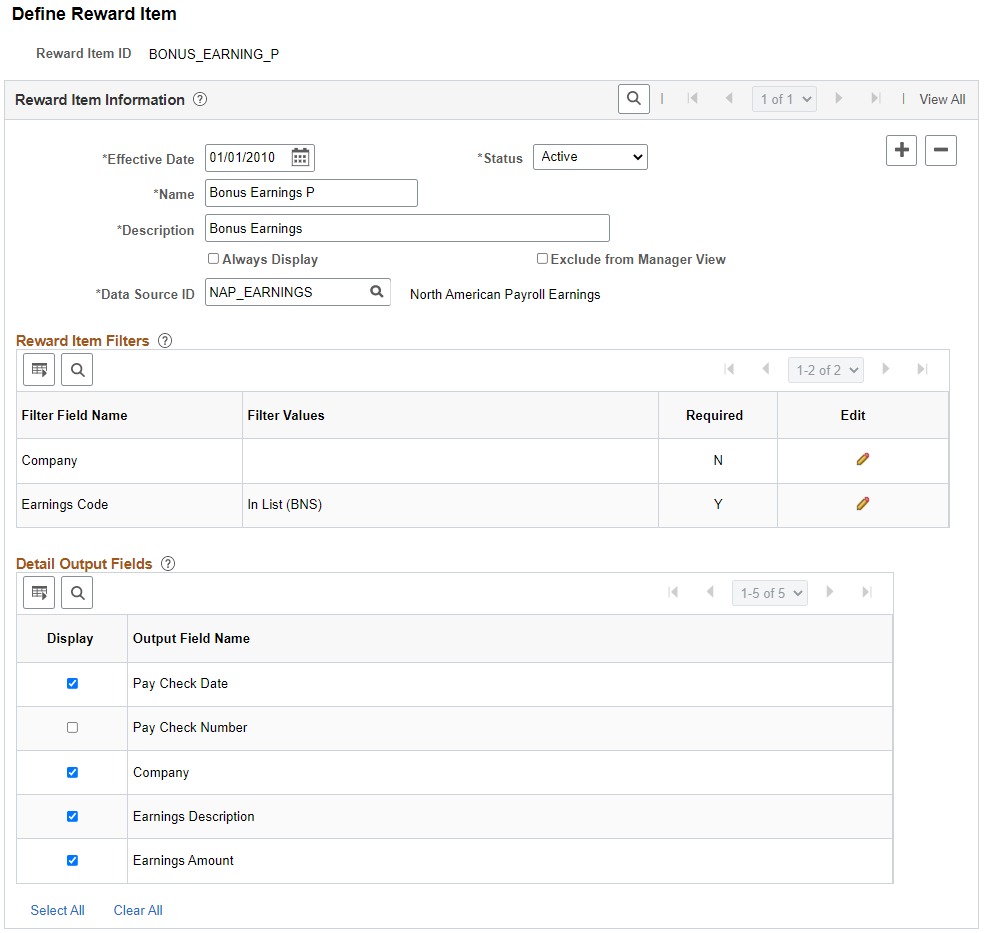Open the 1-5 of 5 rows dropdown
The height and width of the screenshot is (933, 984).
(x=770, y=593)
